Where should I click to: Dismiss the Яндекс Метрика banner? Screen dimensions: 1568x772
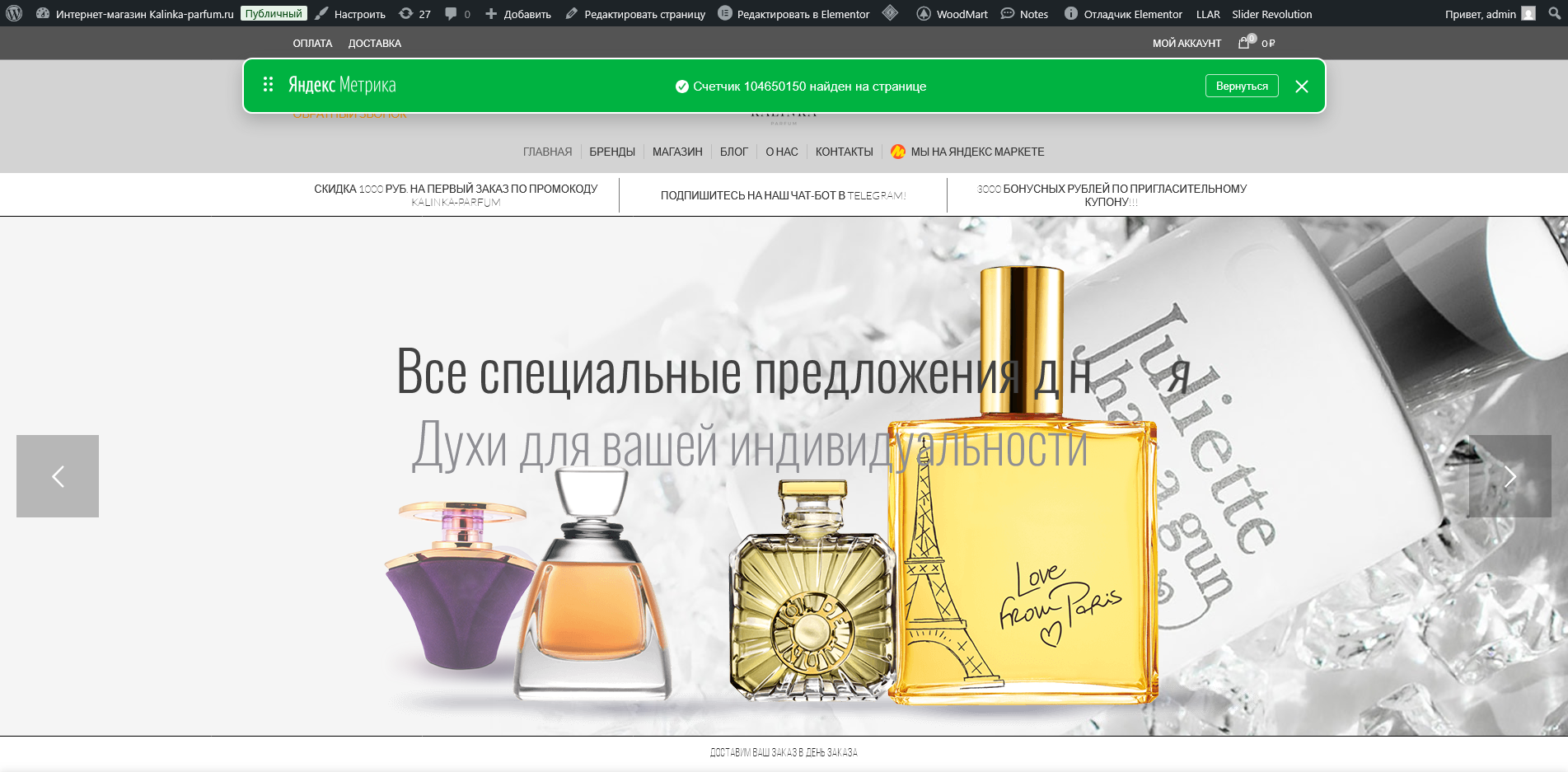click(x=1302, y=86)
